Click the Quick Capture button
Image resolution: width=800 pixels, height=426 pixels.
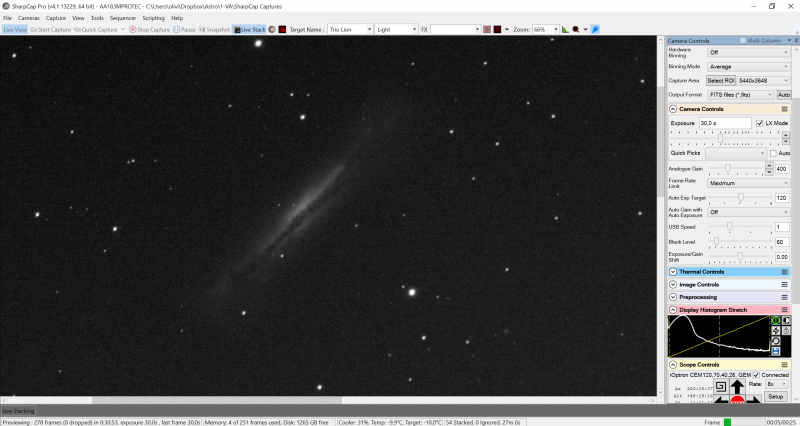pos(95,30)
